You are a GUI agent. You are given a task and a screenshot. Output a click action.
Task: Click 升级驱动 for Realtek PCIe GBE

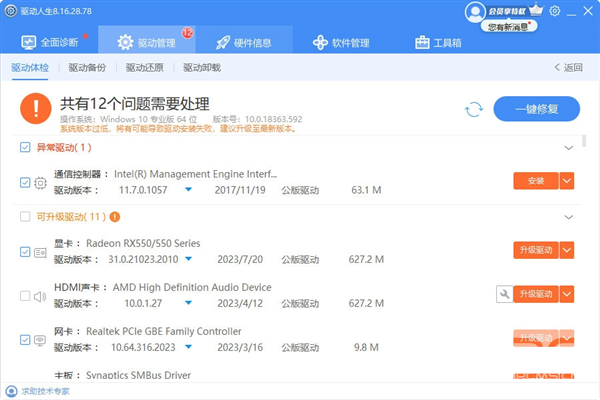pos(536,338)
